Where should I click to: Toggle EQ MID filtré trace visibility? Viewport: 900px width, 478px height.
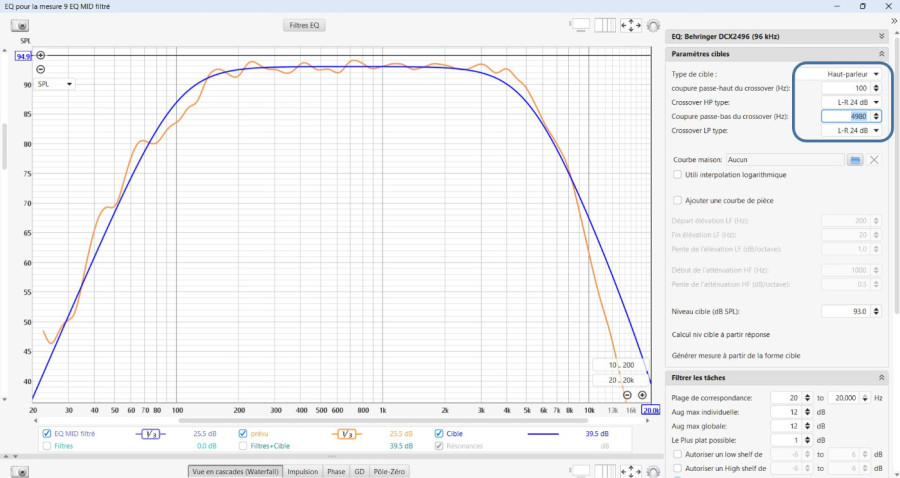click(x=46, y=434)
